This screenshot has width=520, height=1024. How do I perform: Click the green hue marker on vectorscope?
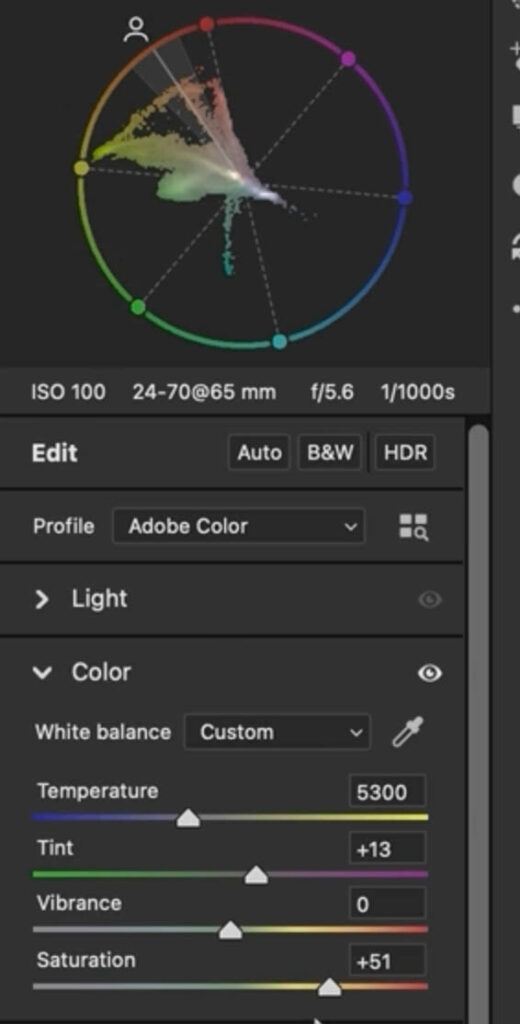click(137, 306)
